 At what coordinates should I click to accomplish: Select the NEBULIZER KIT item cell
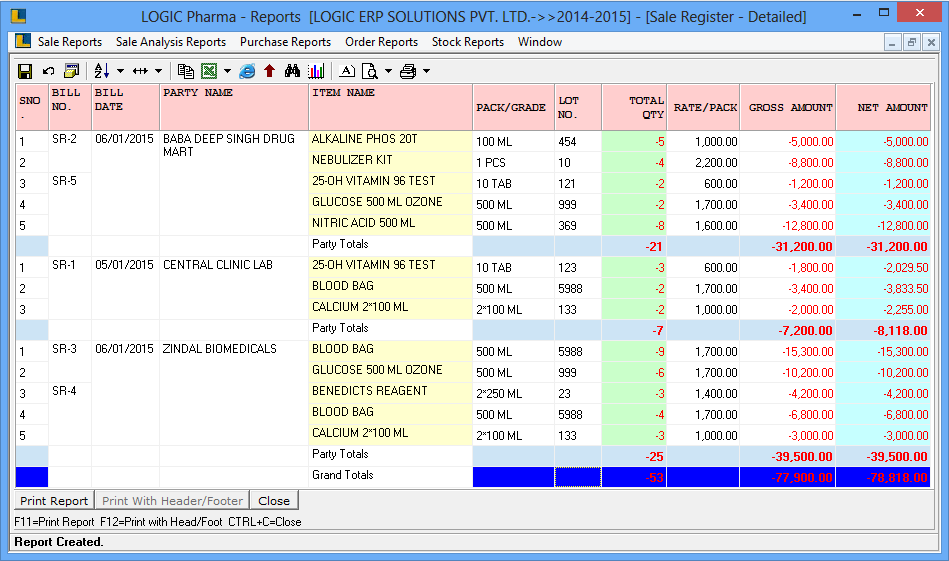pos(390,161)
